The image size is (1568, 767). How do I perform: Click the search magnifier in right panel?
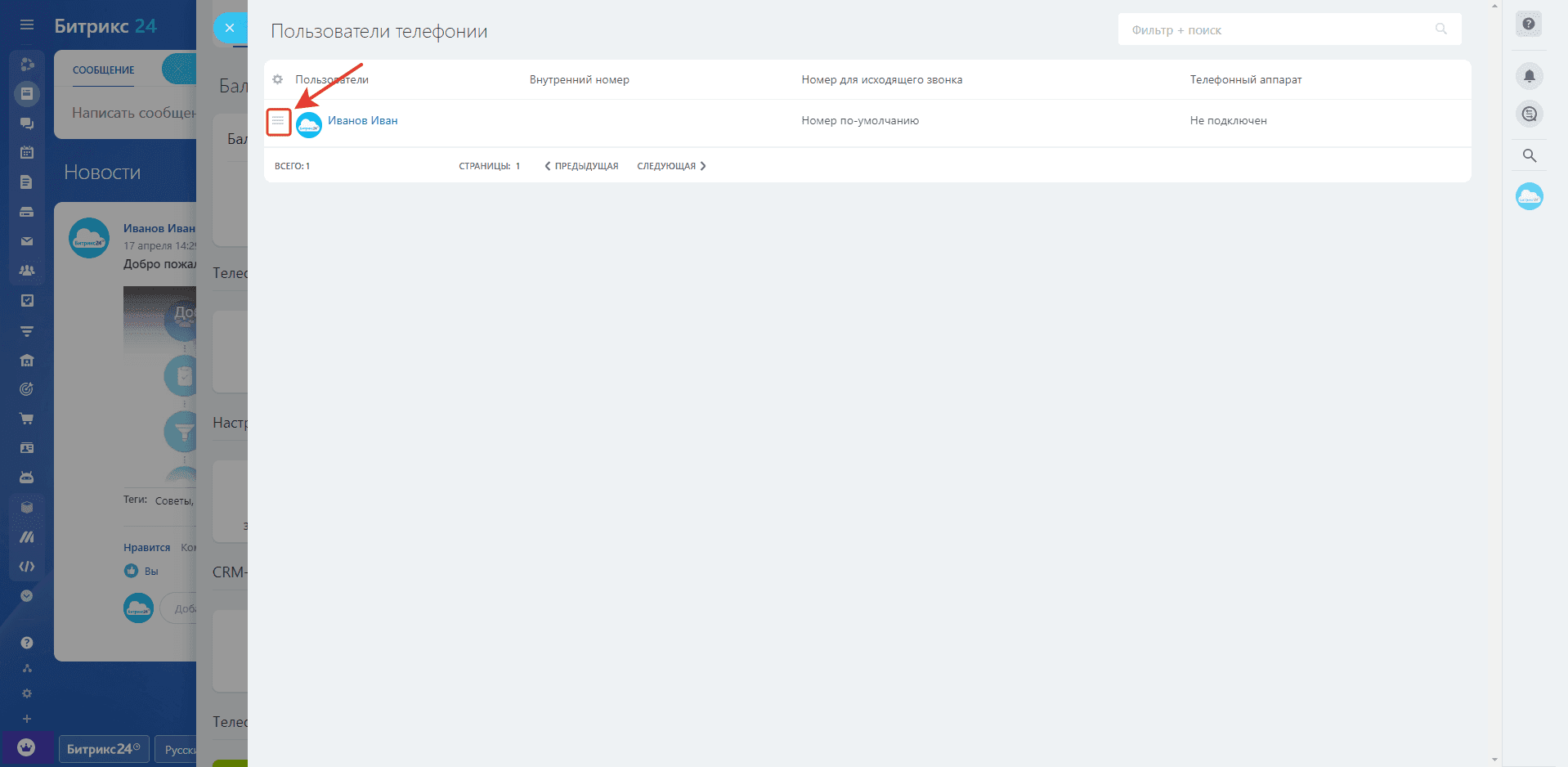click(x=1529, y=155)
